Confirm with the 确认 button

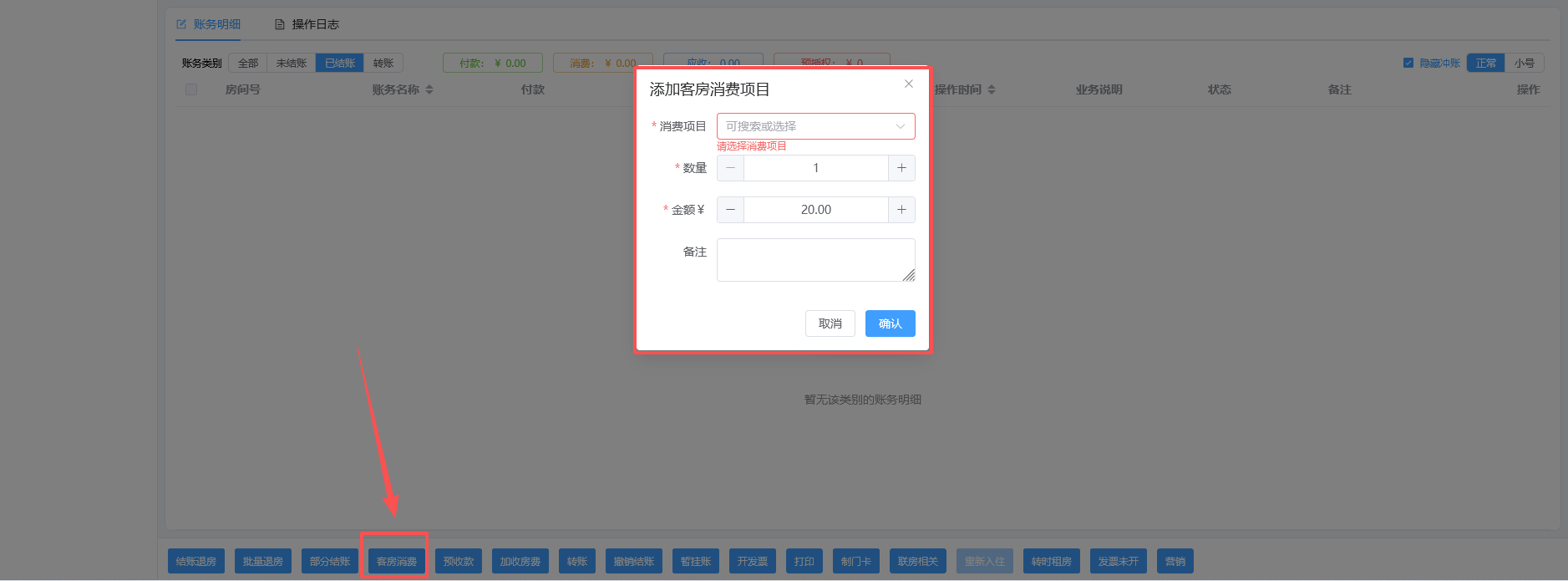(891, 324)
